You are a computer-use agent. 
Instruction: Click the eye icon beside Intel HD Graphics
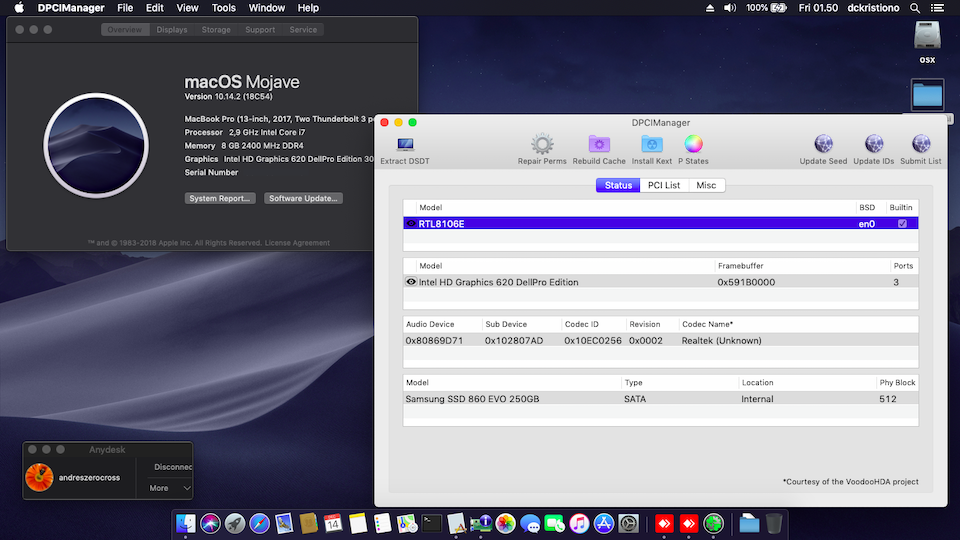click(411, 282)
